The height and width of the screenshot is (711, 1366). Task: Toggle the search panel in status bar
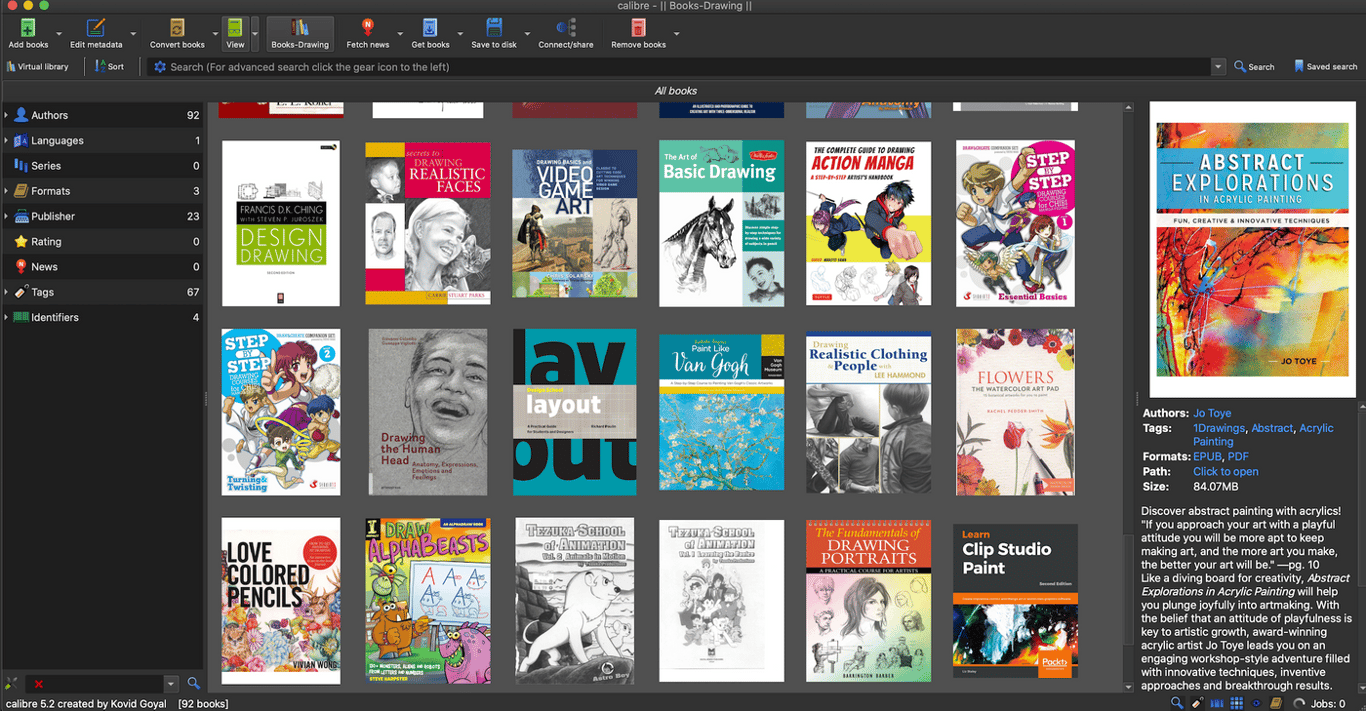tap(1178, 704)
